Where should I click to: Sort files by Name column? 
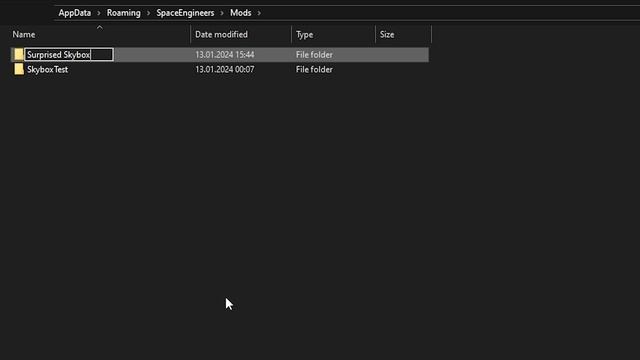click(24, 35)
